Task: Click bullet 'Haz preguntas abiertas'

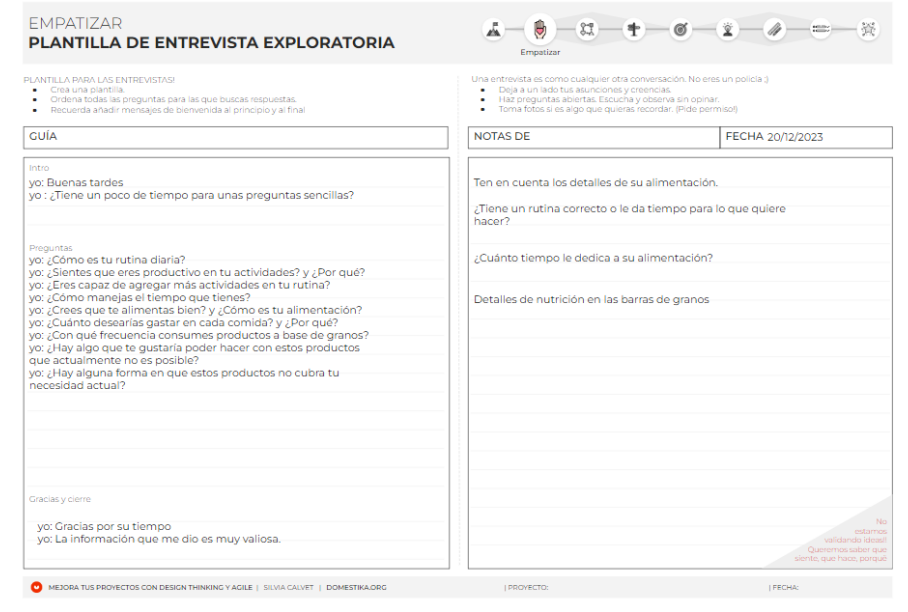Action: point(609,100)
